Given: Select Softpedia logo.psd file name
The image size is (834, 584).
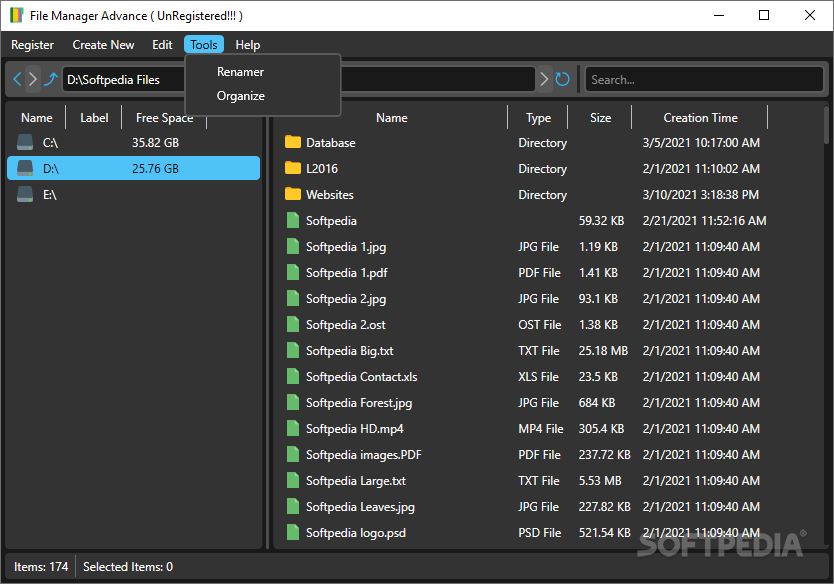Looking at the screenshot, I should point(356,533).
